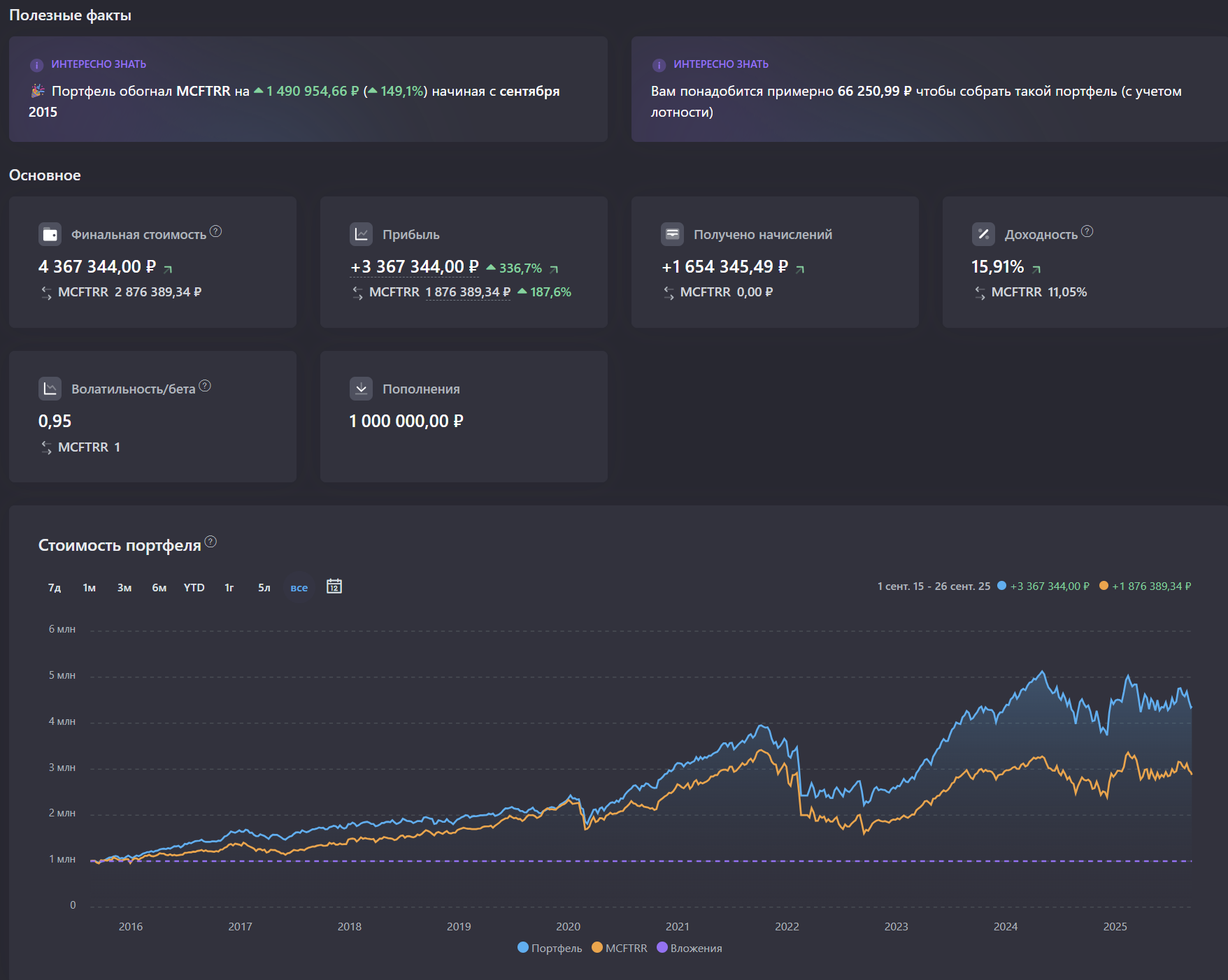This screenshot has width=1228, height=980.
Task: Select the 1г time range tab
Action: point(229,588)
